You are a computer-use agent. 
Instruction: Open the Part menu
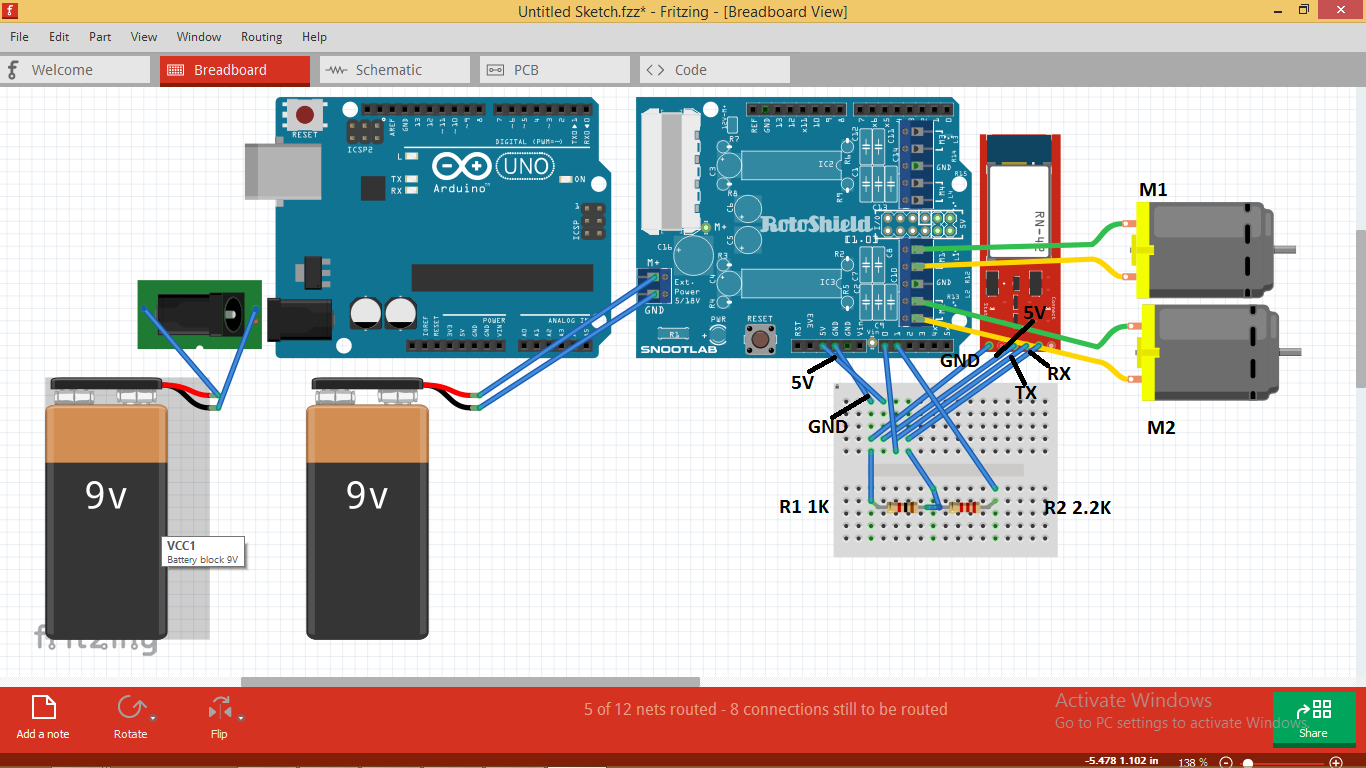click(99, 37)
